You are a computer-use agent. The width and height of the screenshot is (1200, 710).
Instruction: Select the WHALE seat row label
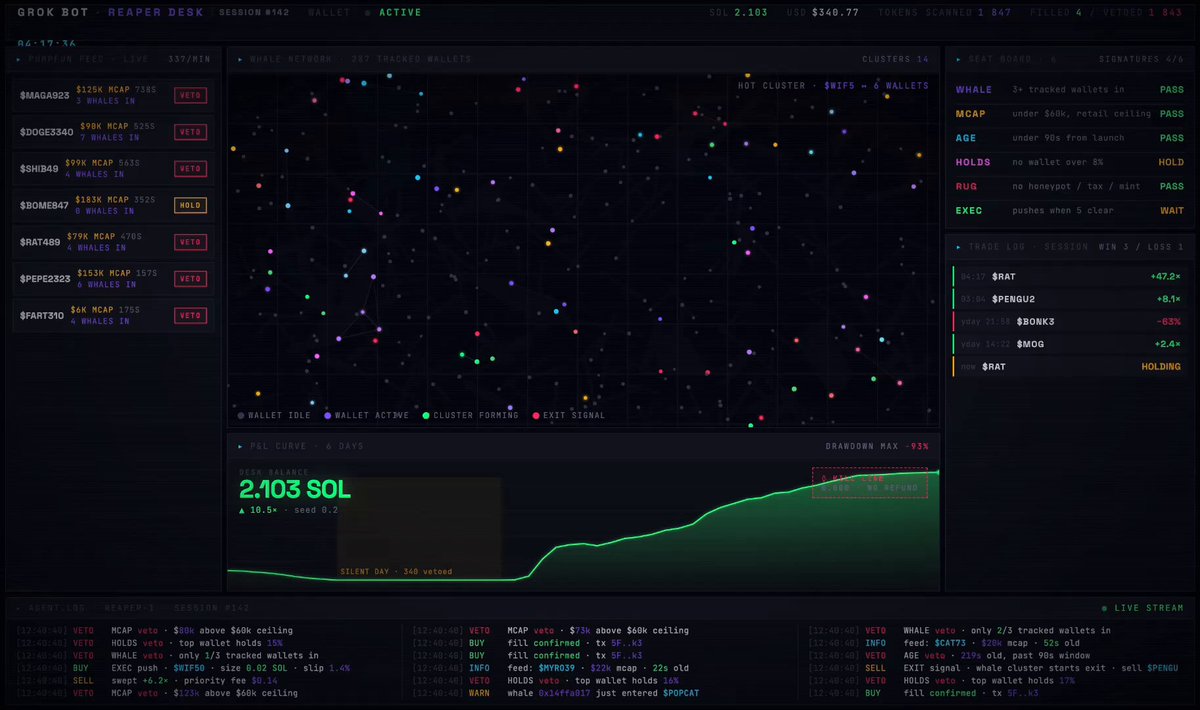pos(974,90)
